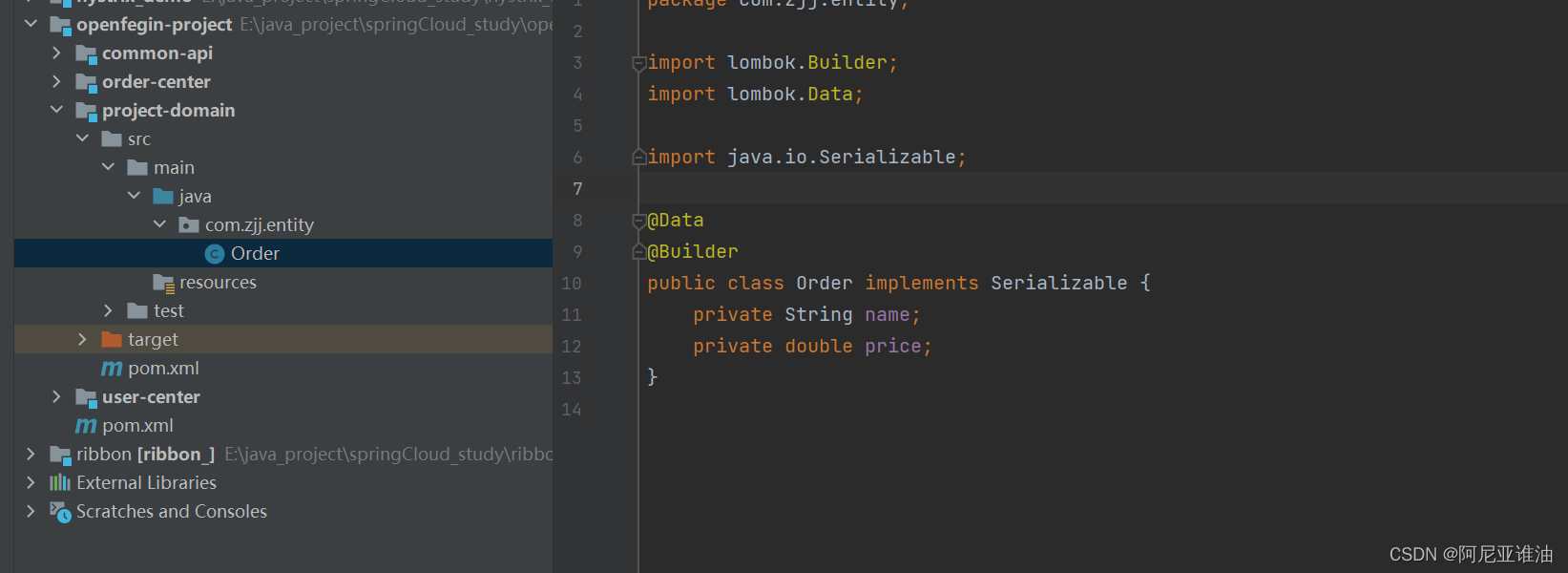Expand the ribbon project node
The width and height of the screenshot is (1568, 573).
[31, 454]
